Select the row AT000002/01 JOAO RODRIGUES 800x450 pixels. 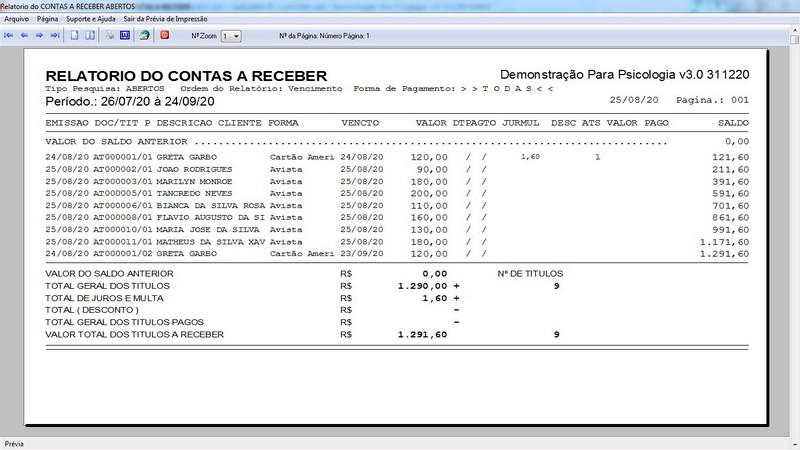pyautogui.click(x=397, y=169)
